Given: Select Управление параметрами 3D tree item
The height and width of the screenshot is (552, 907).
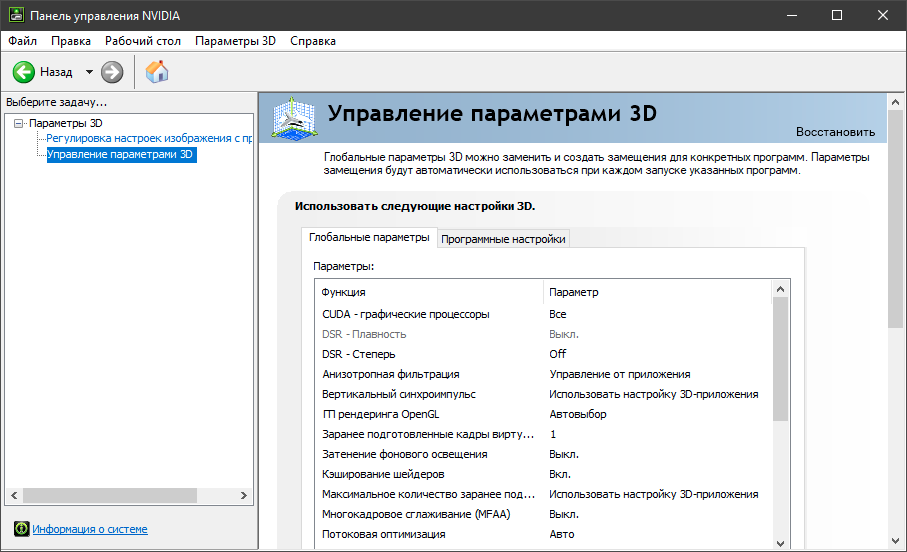Looking at the screenshot, I should coord(121,154).
